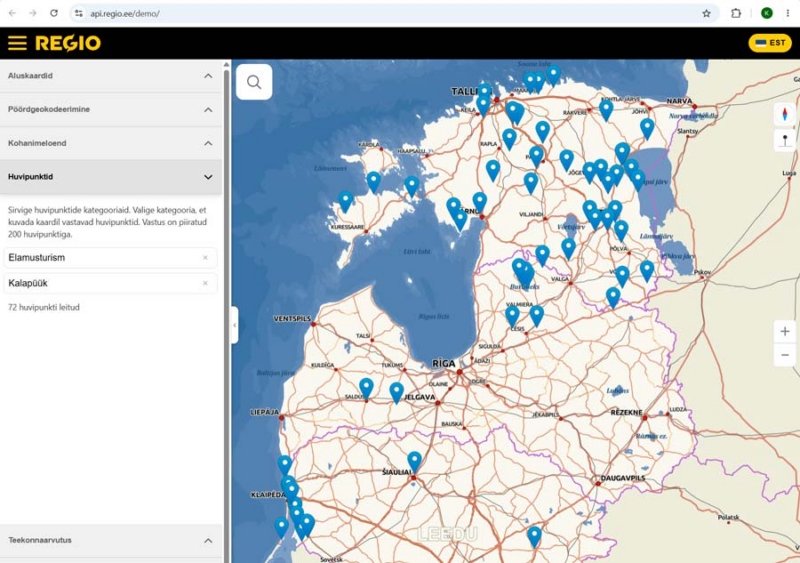Viewport: 800px width, 563px height.
Task: Open browser extensions puzzle icon
Action: [x=736, y=14]
